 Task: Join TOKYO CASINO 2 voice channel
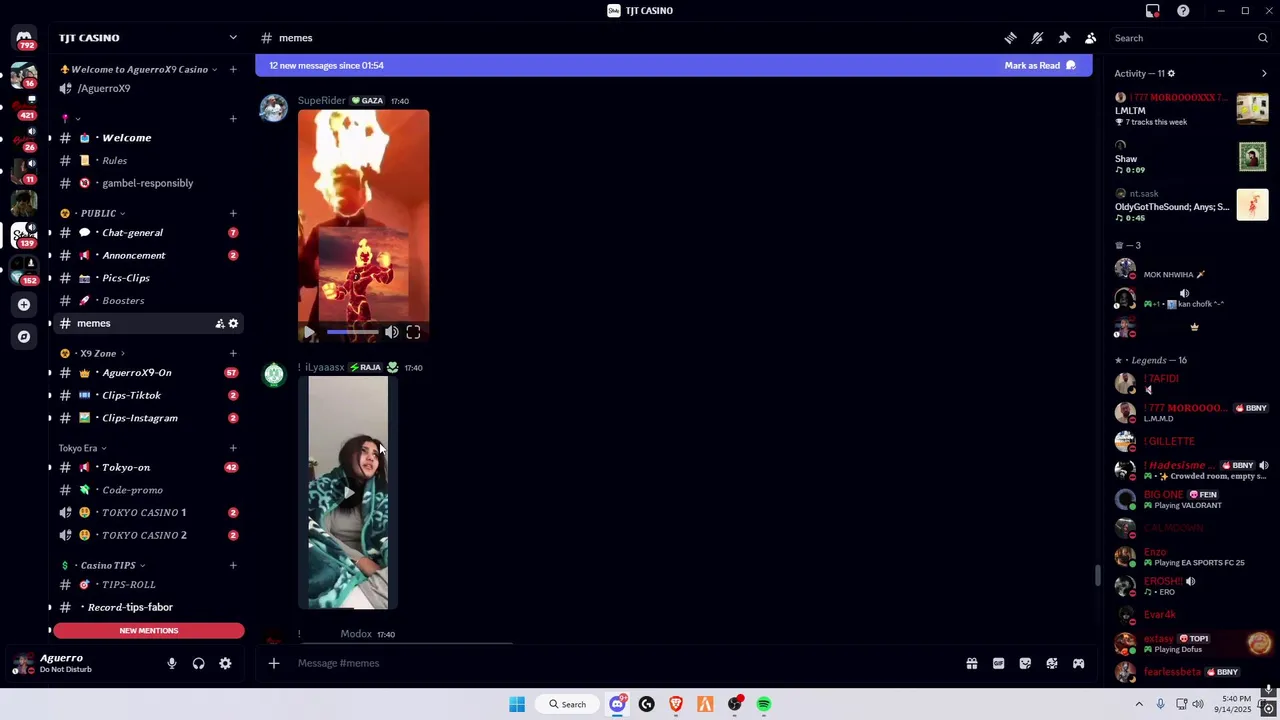148,535
